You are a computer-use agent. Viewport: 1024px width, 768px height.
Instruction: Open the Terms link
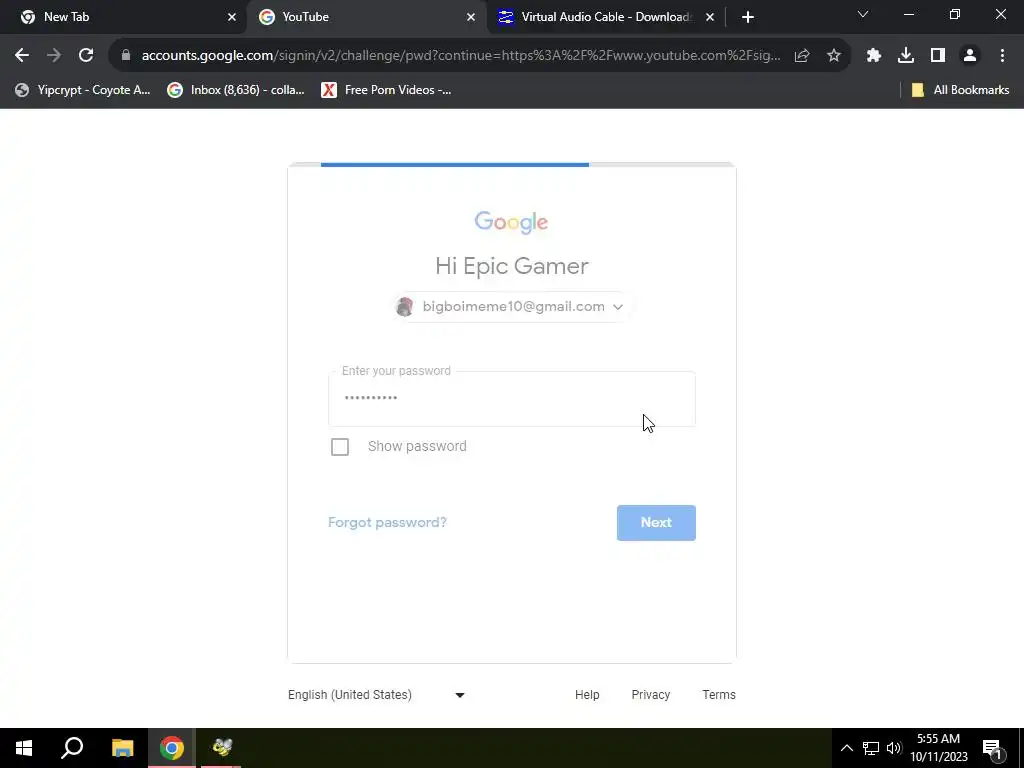point(719,695)
